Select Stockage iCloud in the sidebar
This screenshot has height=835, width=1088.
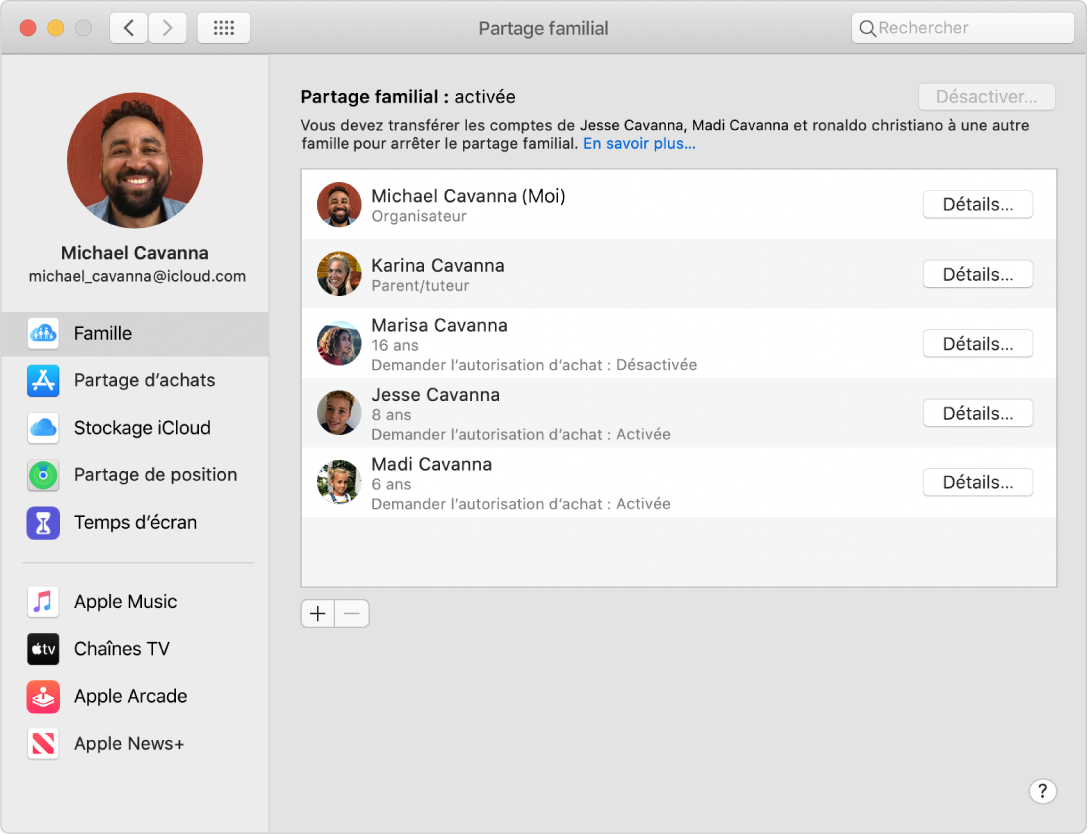coord(135,428)
